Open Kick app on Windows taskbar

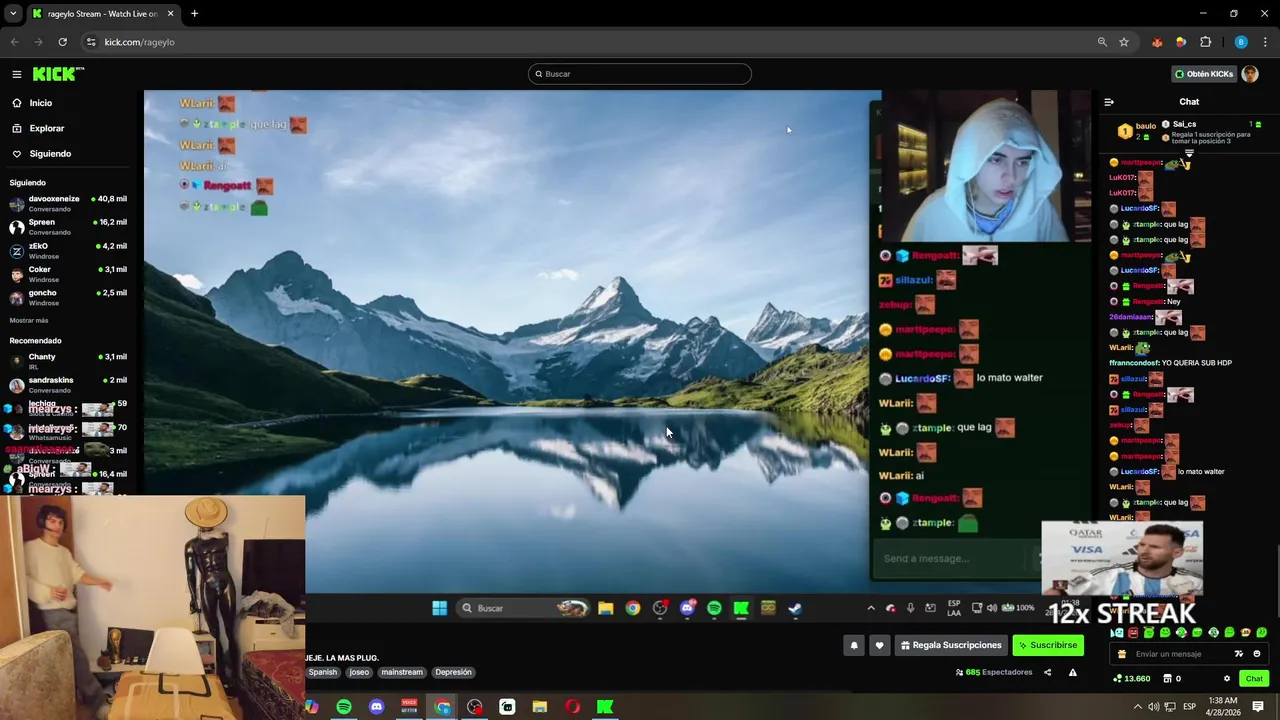(x=605, y=707)
